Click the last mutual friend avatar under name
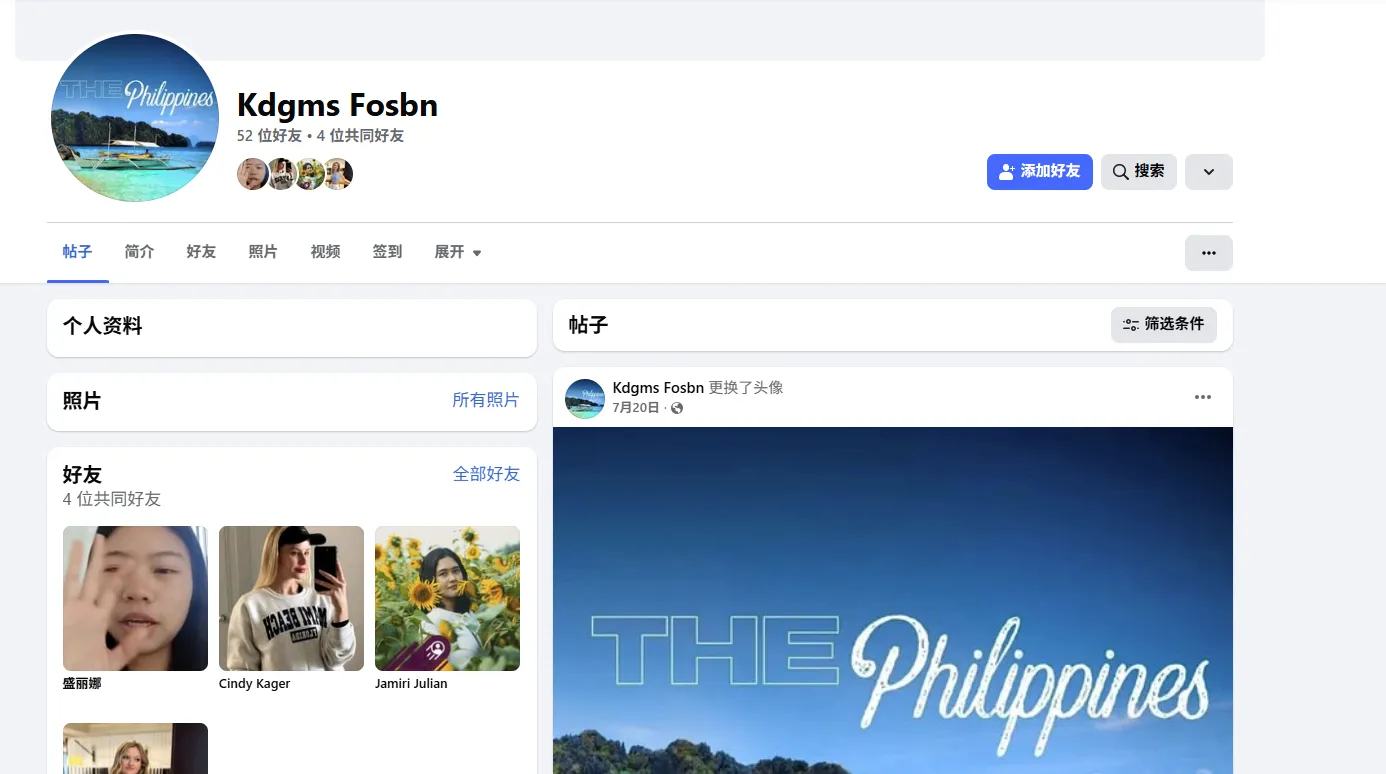This screenshot has height=774, width=1386. pos(338,174)
